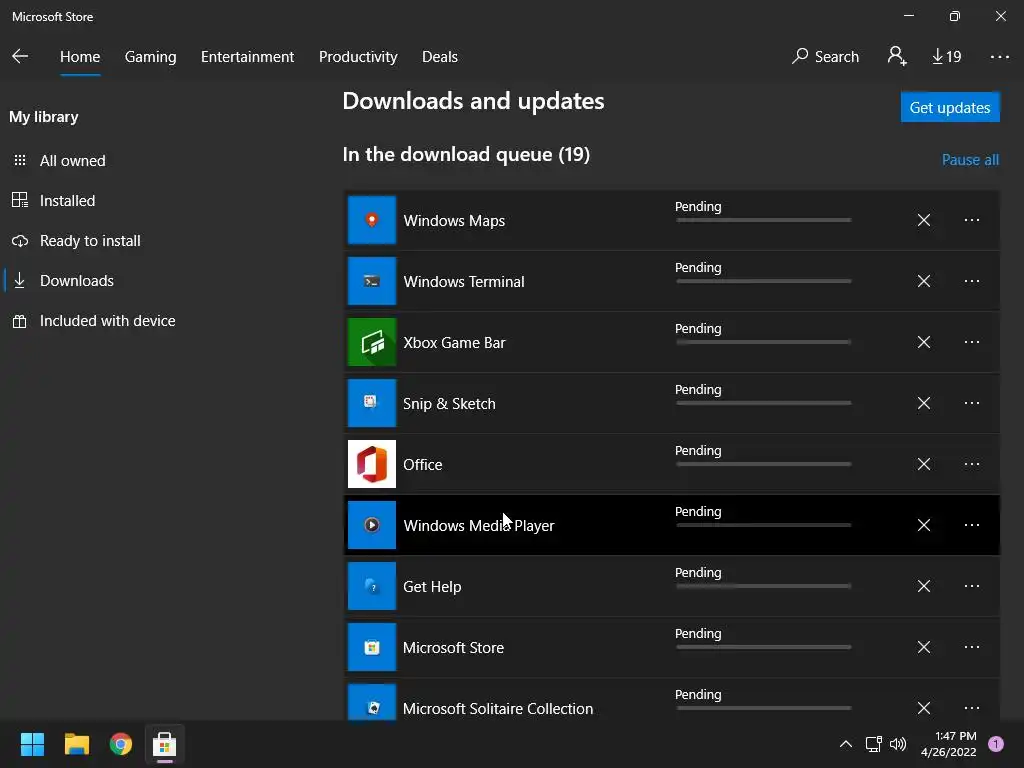Open the Installed library section
Viewport: 1024px width, 768px height.
[x=54, y=200]
